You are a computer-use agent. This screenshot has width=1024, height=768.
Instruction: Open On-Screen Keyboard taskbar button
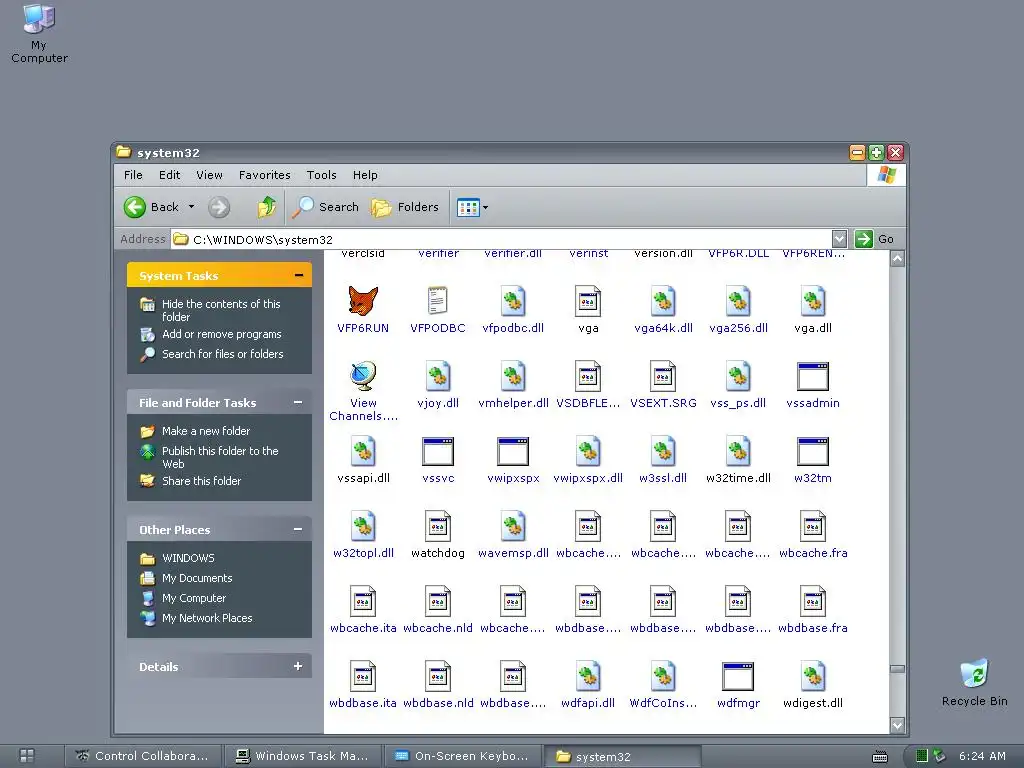pyautogui.click(x=462, y=756)
